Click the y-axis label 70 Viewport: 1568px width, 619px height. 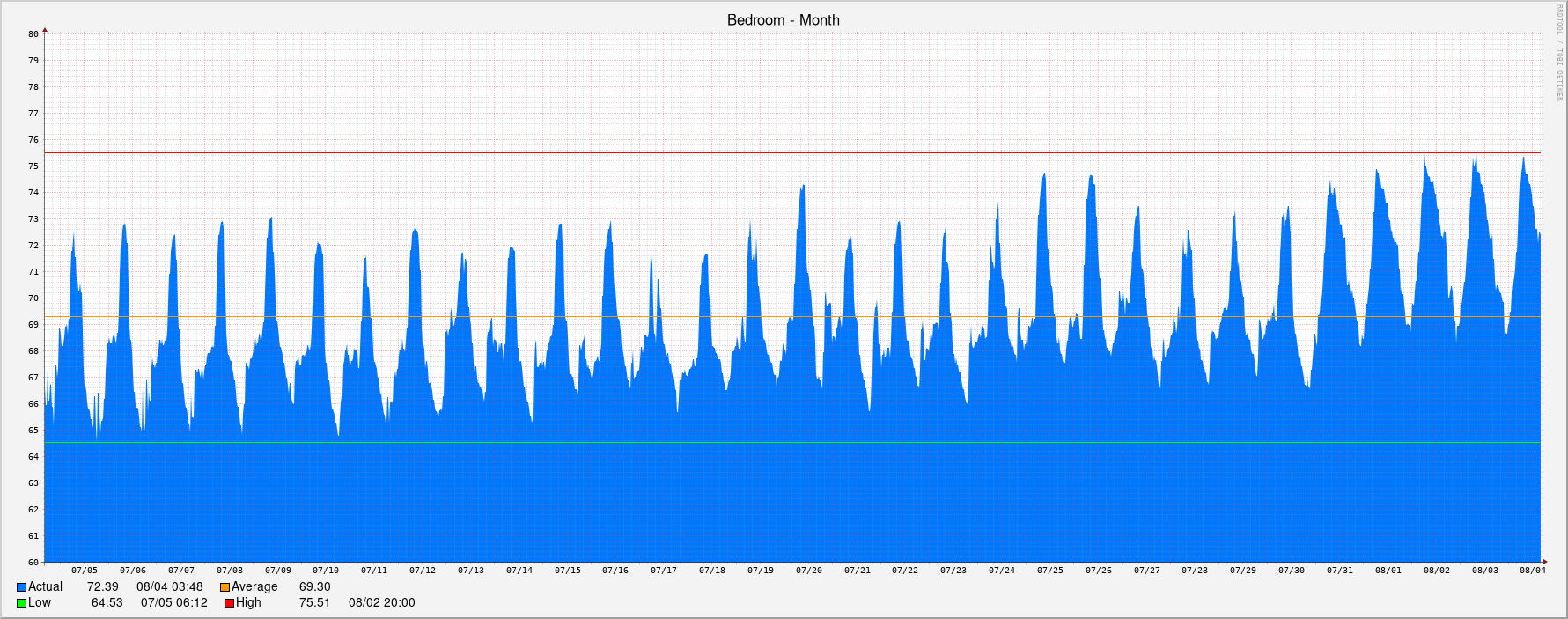point(33,298)
